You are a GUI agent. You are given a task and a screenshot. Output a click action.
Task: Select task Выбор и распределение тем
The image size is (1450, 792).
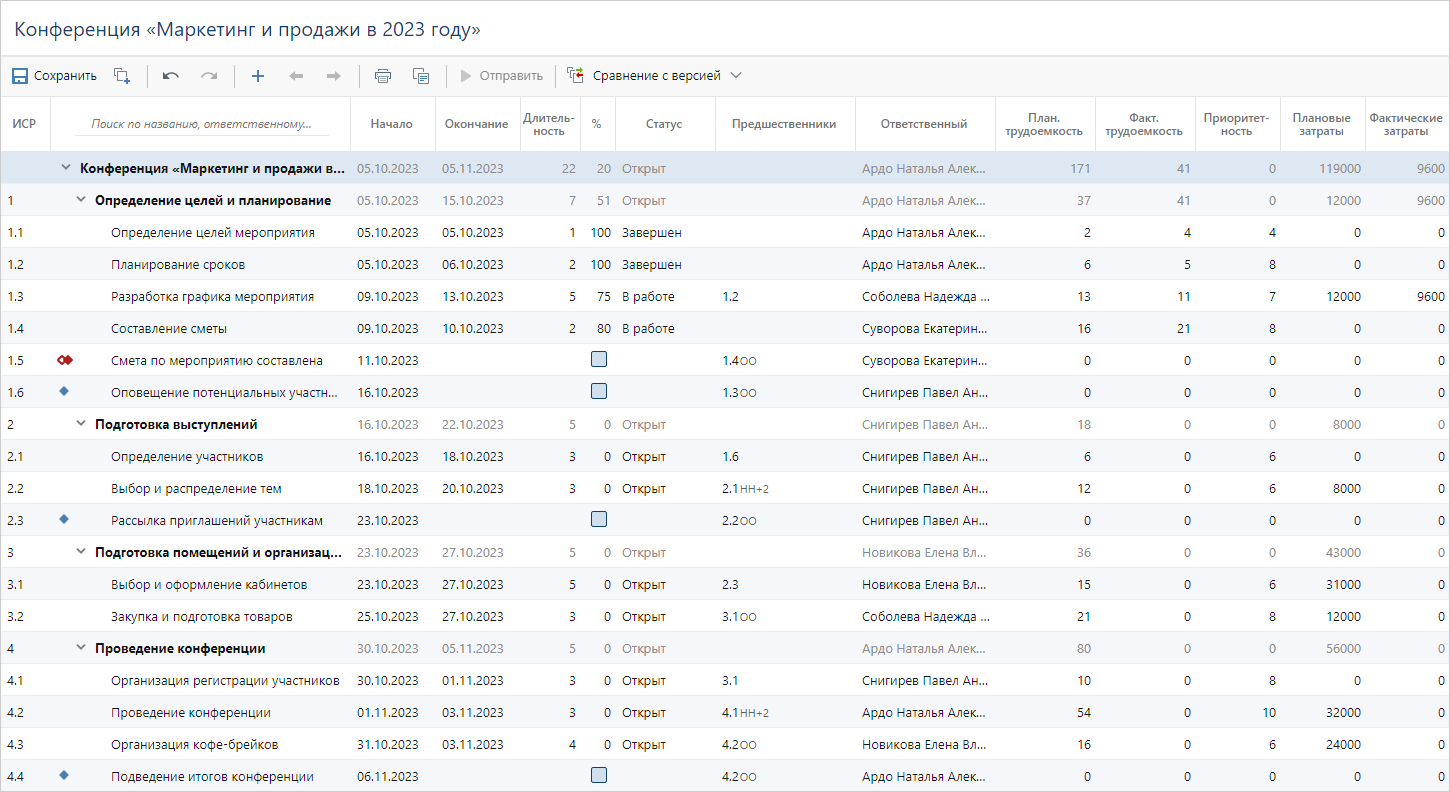click(x=196, y=488)
